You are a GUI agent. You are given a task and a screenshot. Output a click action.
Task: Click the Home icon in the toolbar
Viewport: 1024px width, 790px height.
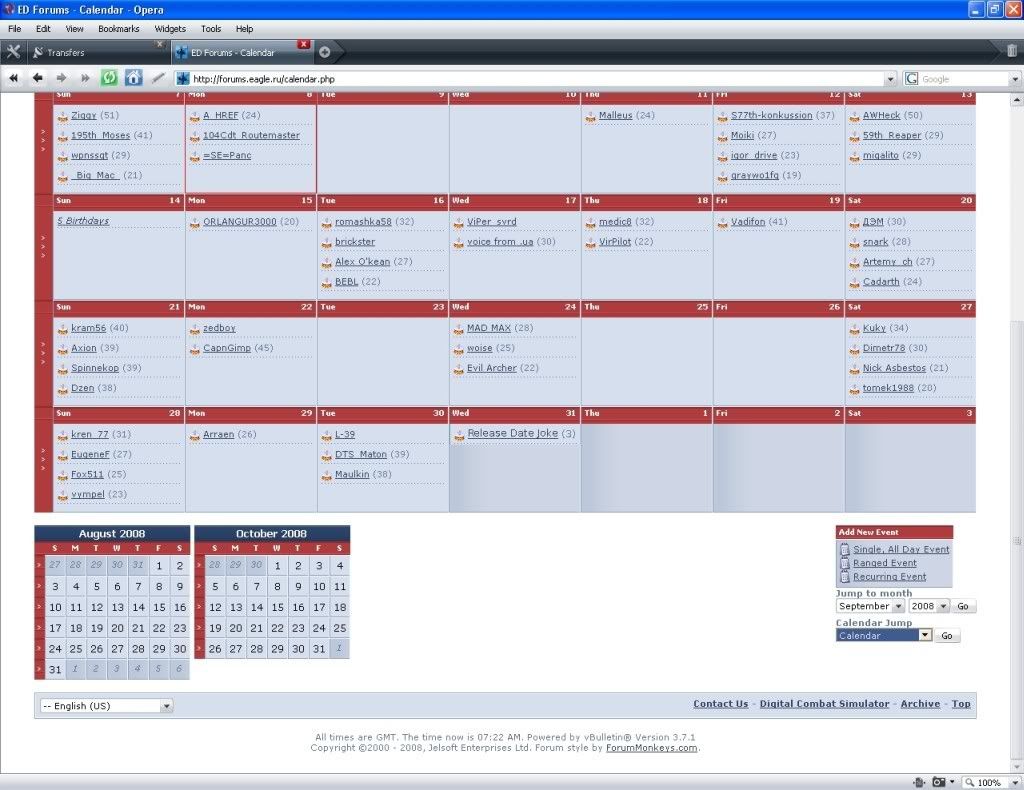click(133, 78)
